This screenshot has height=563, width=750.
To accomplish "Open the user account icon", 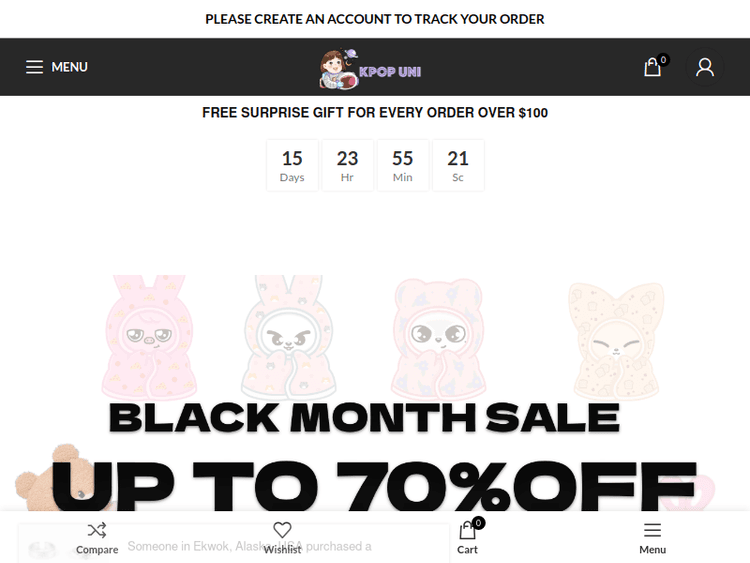I will pos(705,67).
